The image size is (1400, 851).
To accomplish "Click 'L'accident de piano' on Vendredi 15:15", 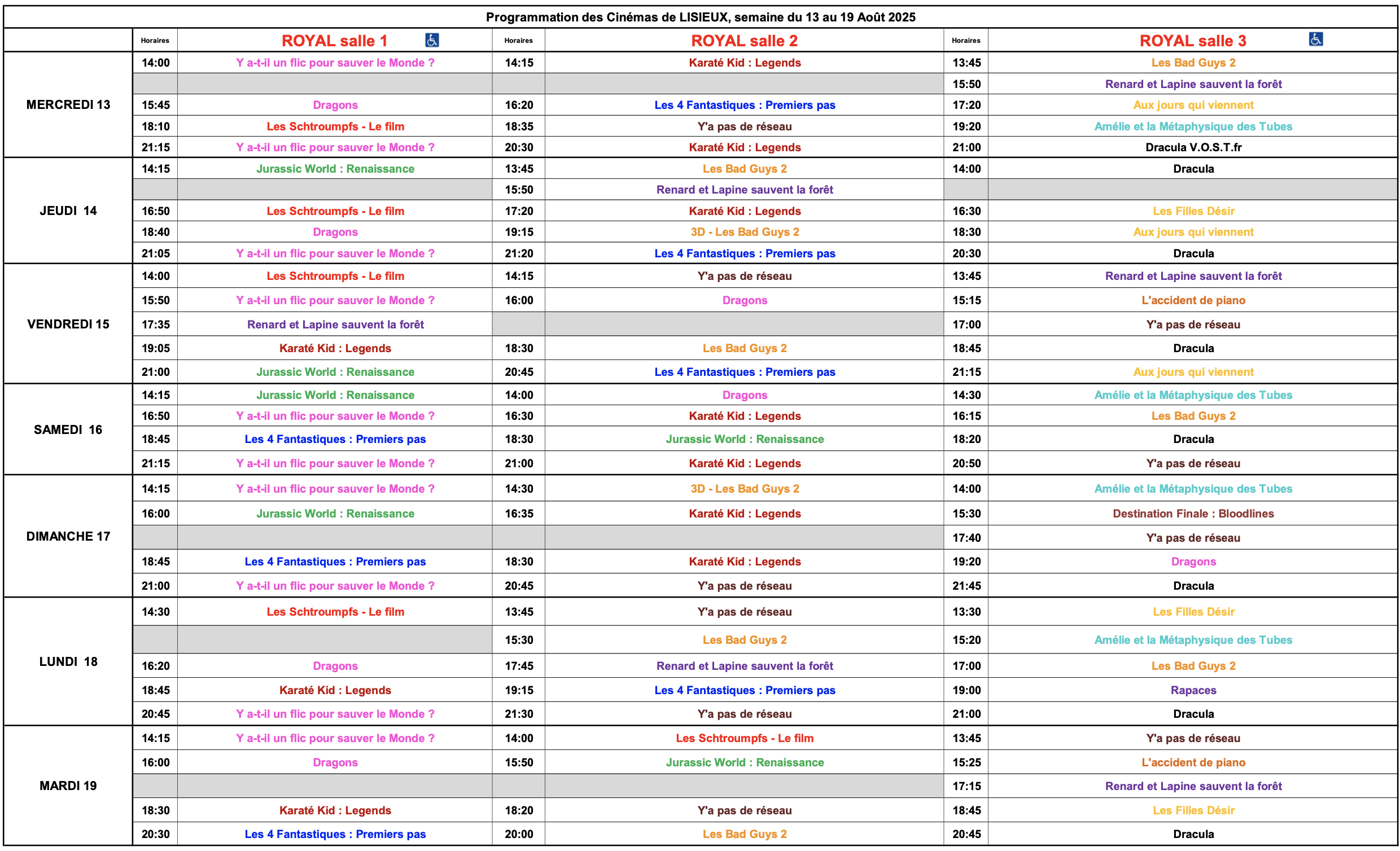I will click(1193, 300).
